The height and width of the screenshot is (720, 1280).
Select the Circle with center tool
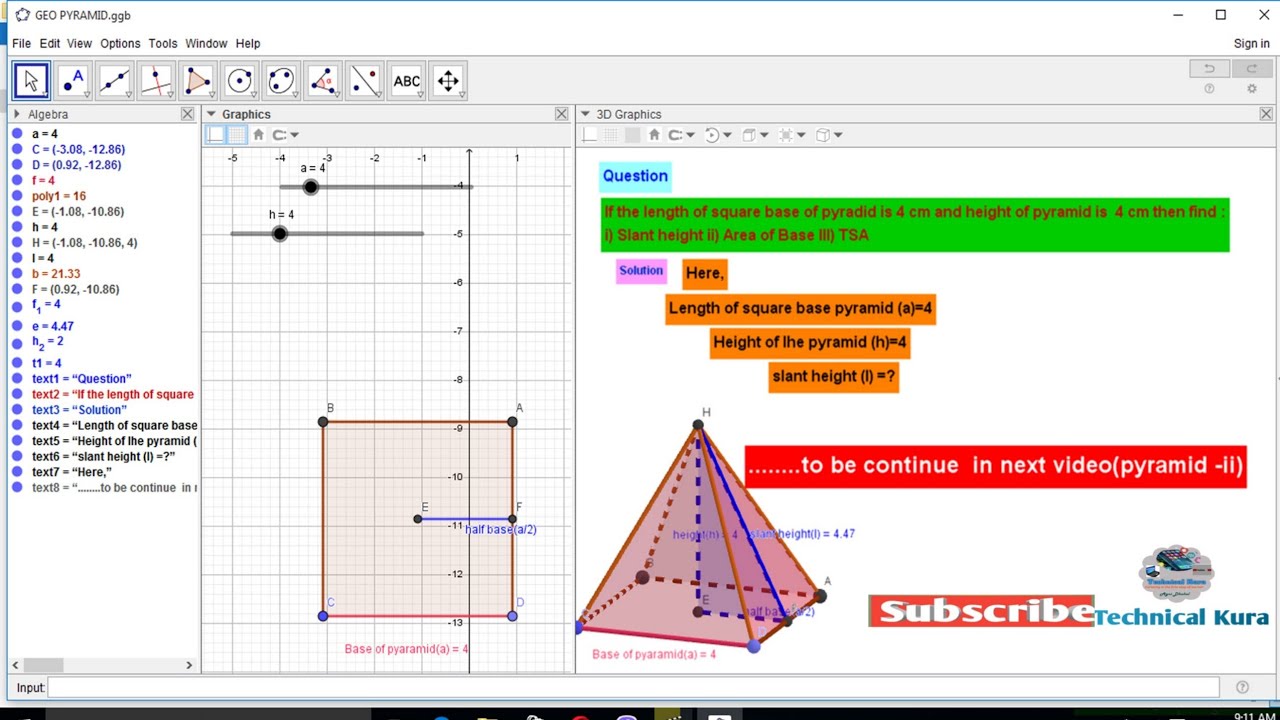pyautogui.click(x=240, y=81)
